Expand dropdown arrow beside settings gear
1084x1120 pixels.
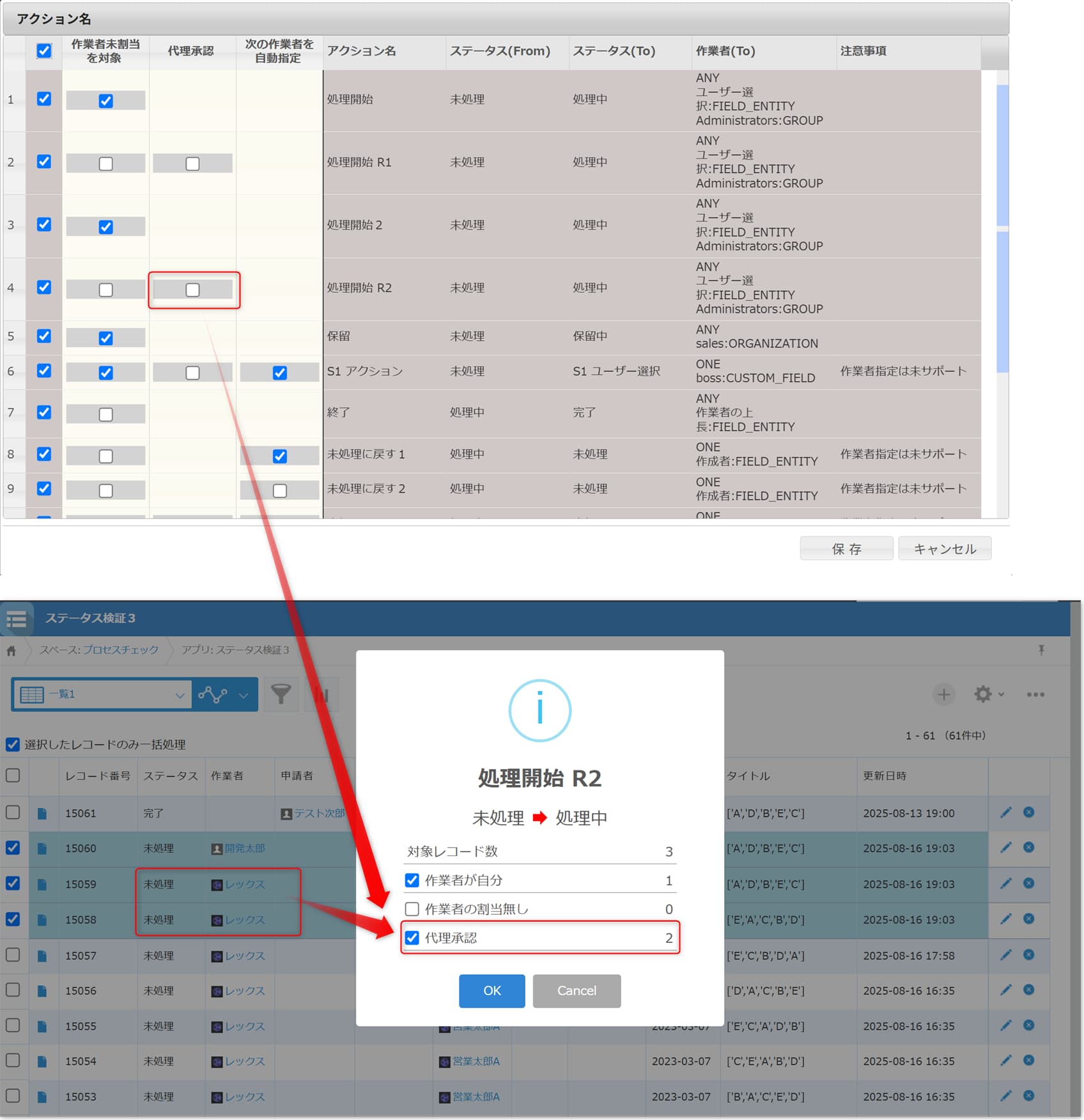click(x=1001, y=694)
